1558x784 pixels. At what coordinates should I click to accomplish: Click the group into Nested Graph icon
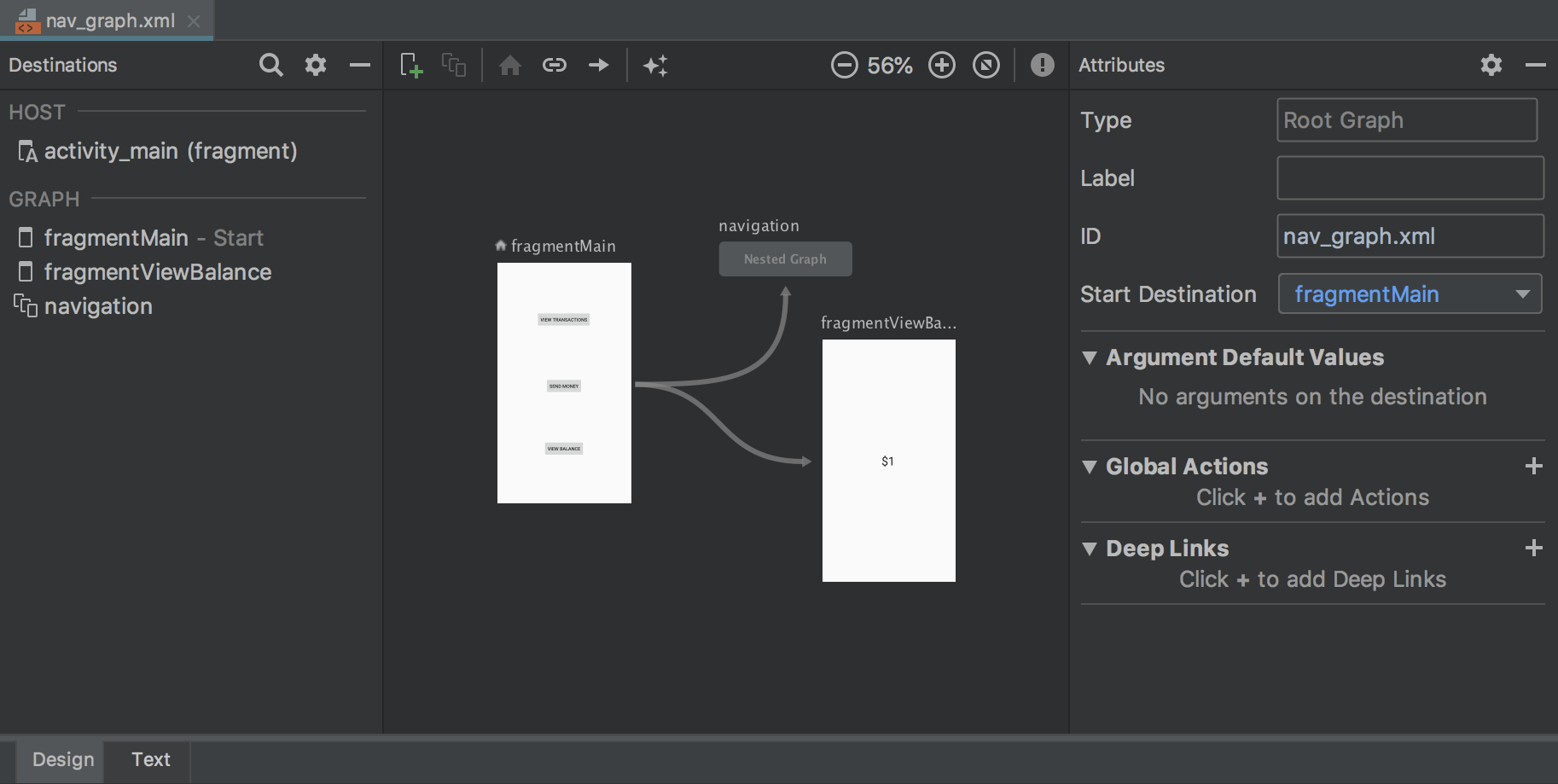(x=453, y=65)
